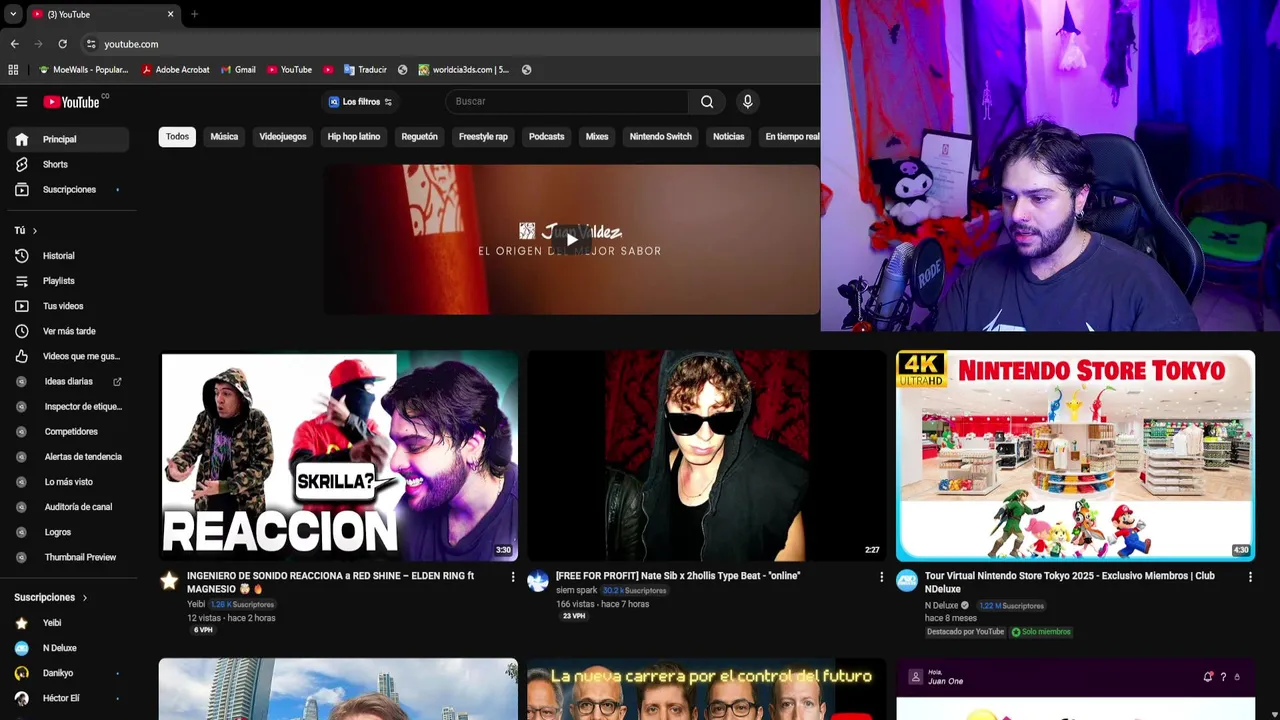Image resolution: width=1280 pixels, height=720 pixels.
Task: Open Auditoría de canal tool
Action: pyautogui.click(x=68, y=507)
